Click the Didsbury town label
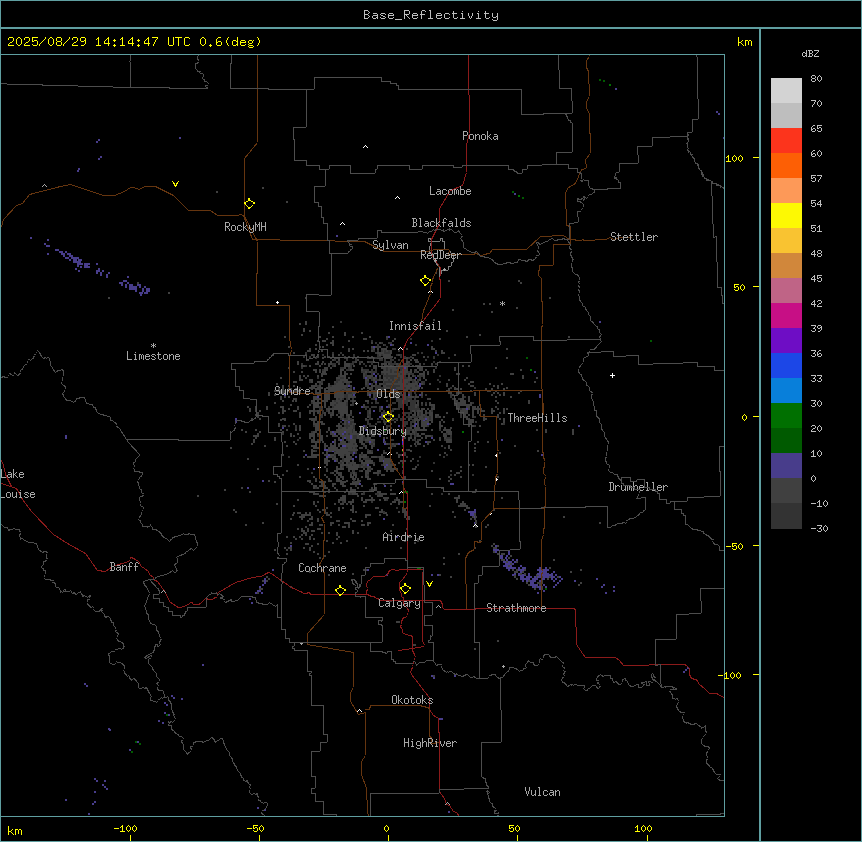 [383, 431]
